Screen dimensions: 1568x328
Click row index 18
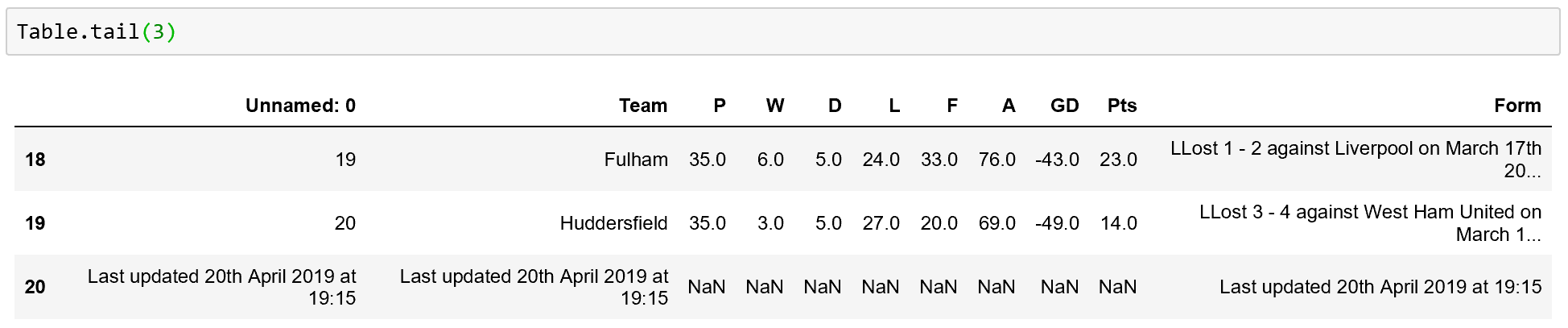click(35, 160)
